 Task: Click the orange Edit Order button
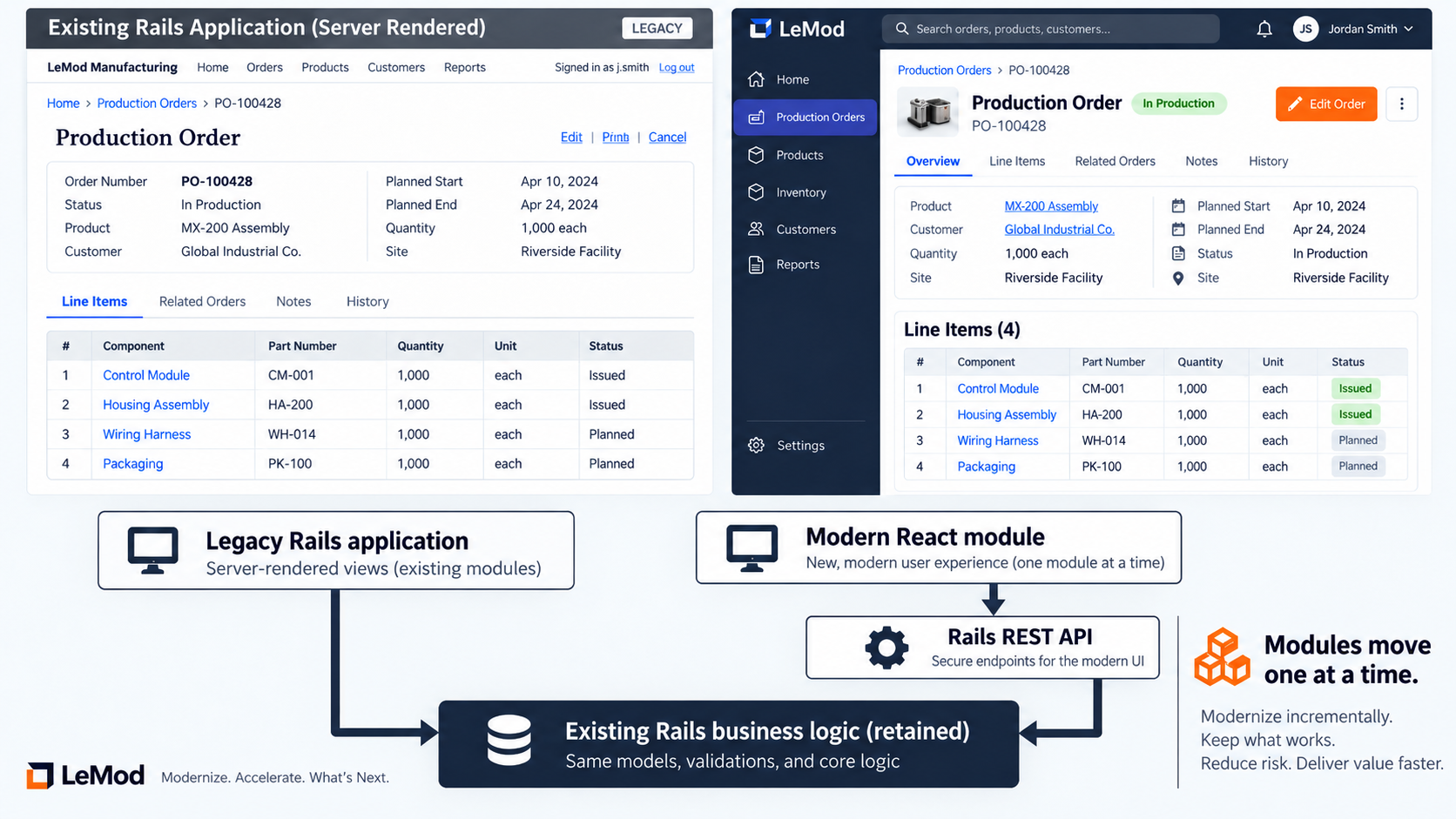[x=1326, y=104]
